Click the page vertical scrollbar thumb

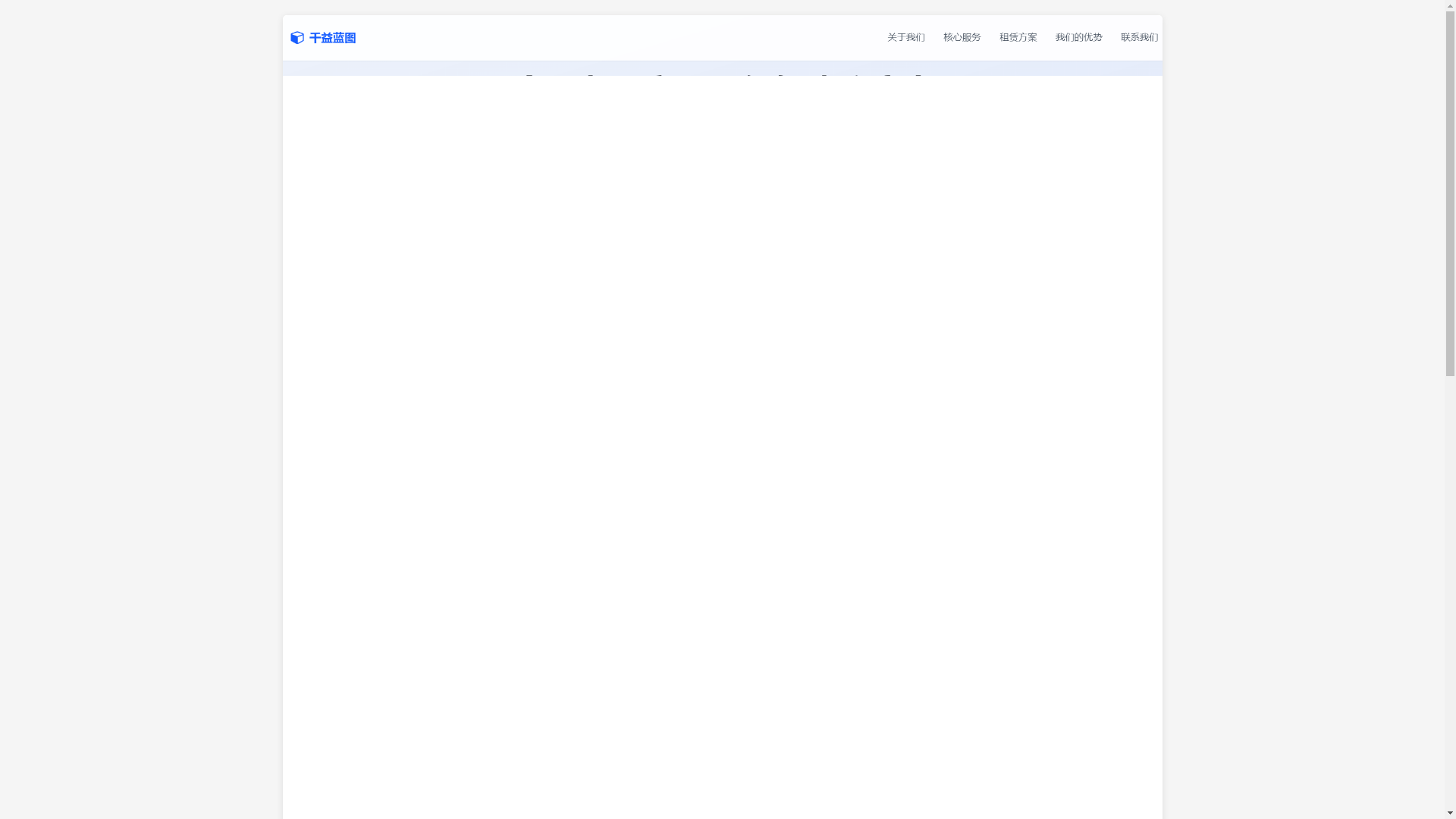click(x=1450, y=193)
